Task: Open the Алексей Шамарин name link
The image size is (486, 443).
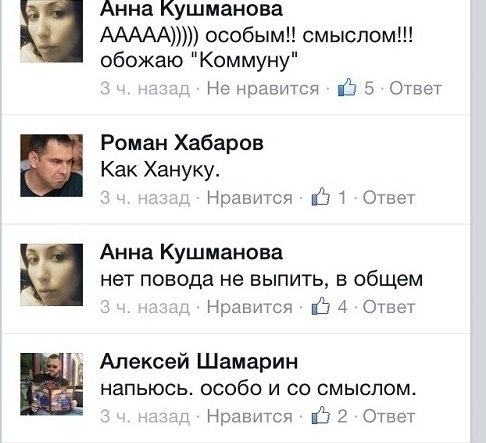Action: (199, 362)
